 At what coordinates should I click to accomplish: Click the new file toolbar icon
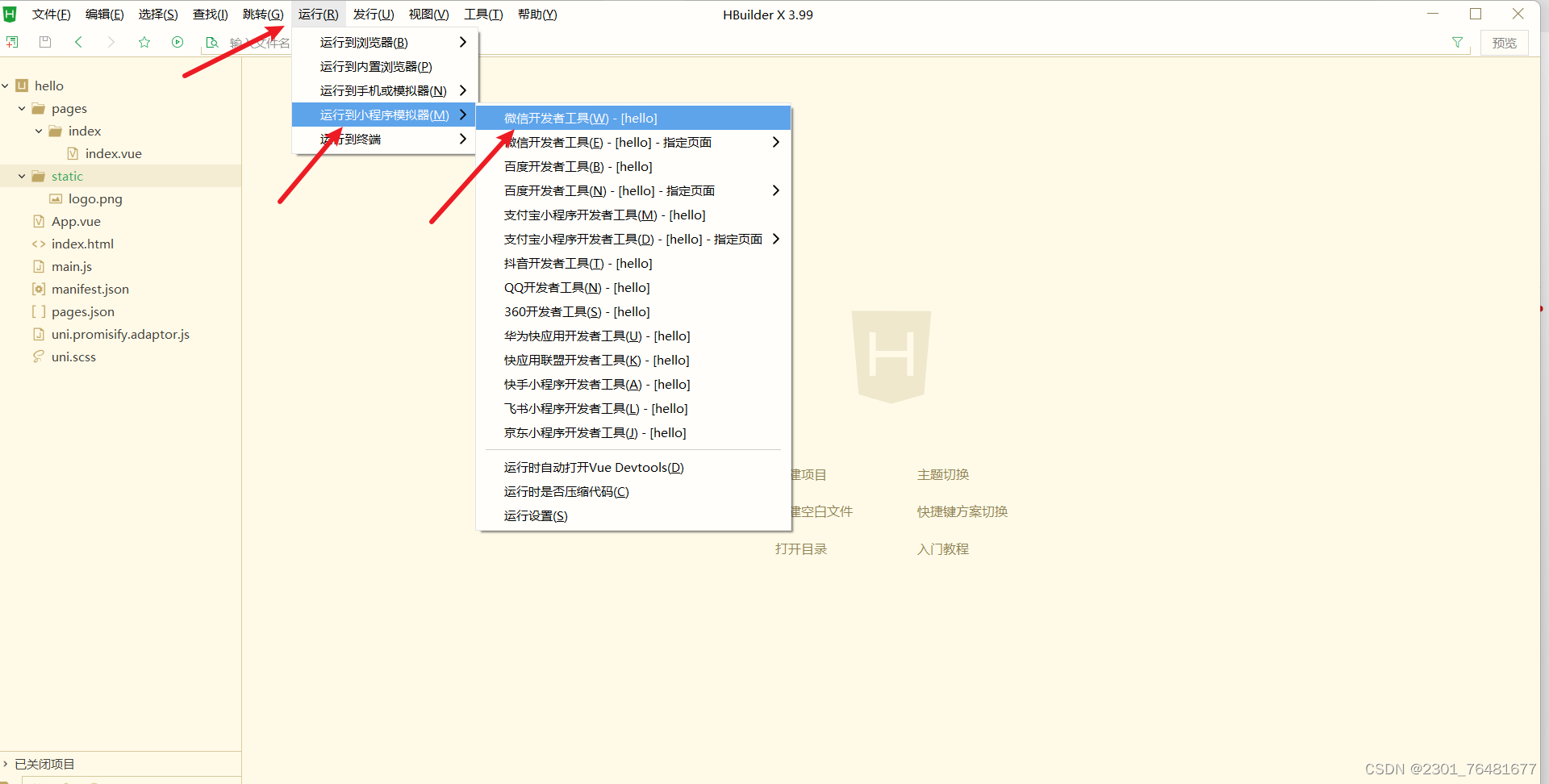[x=12, y=42]
